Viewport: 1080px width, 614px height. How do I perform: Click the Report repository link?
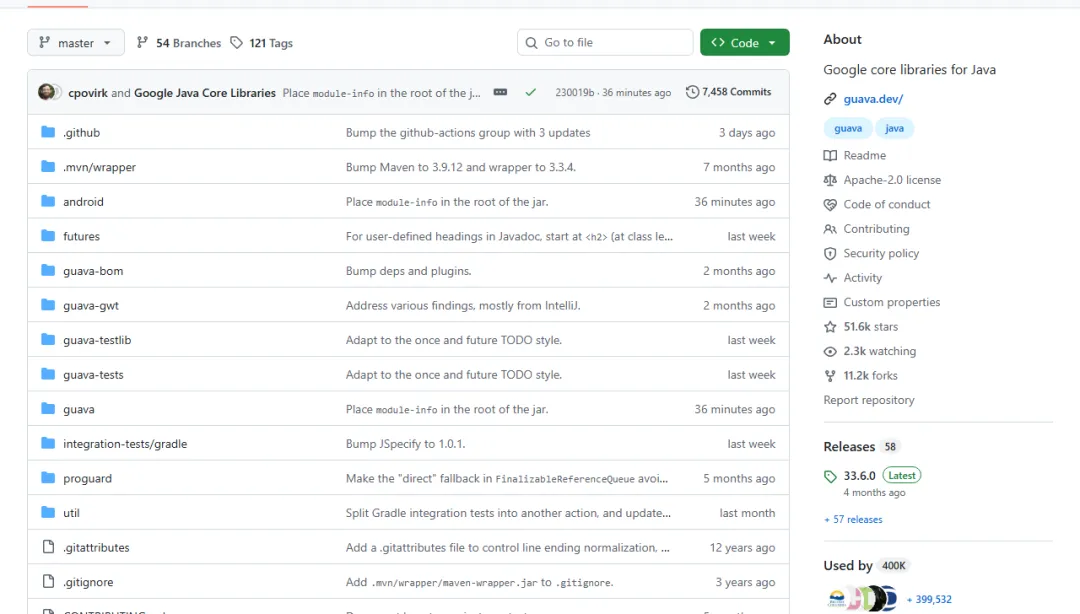[x=869, y=400]
